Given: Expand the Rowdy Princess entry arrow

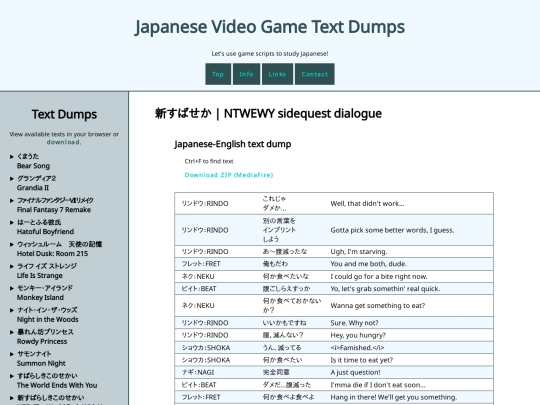Looking at the screenshot, I should 12,332.
